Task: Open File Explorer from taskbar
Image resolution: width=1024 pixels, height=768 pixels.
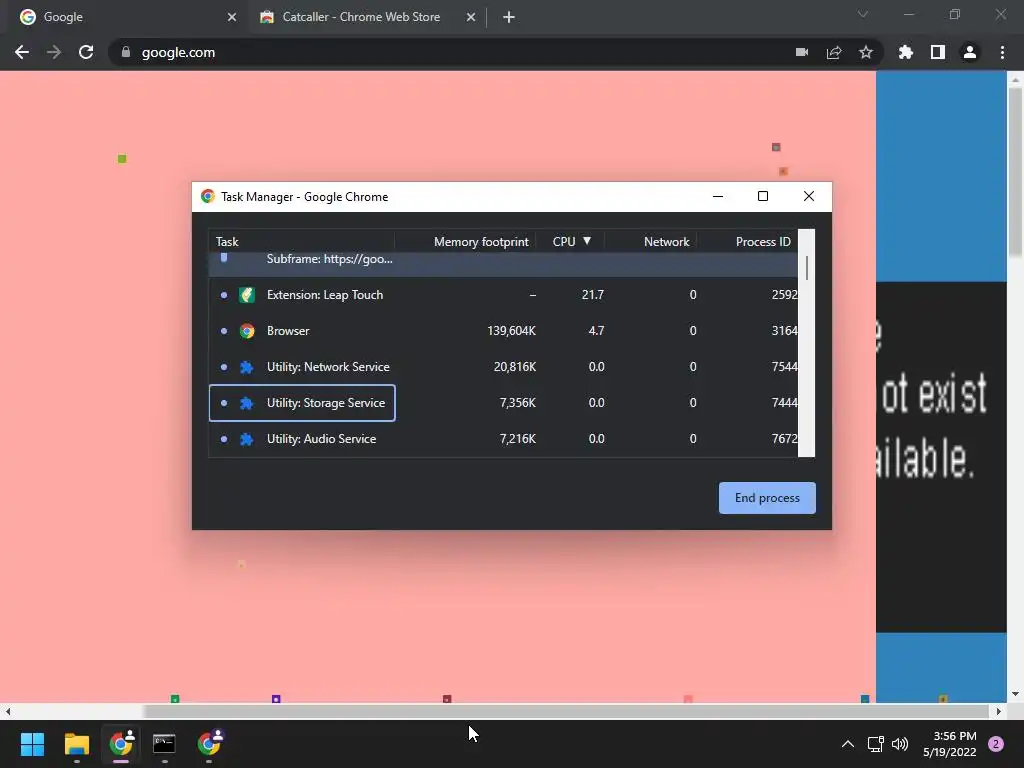Action: click(76, 744)
